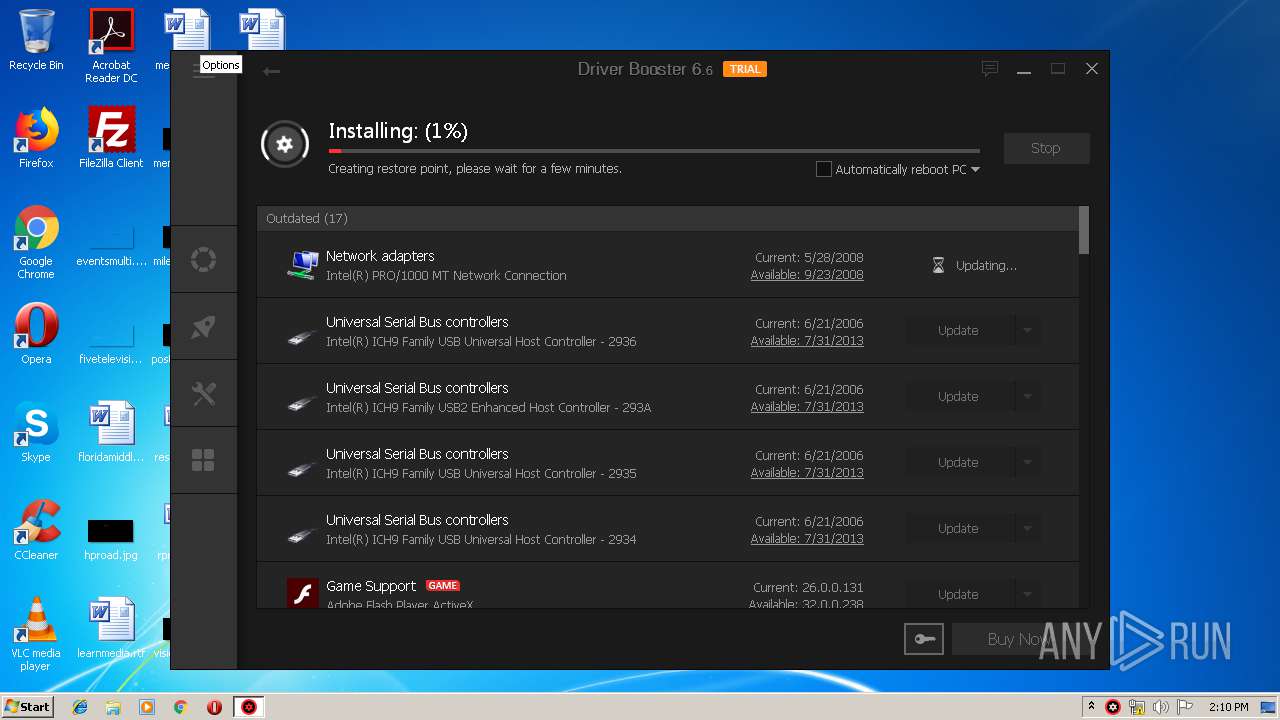
Task: Click the license key icon
Action: 923,639
